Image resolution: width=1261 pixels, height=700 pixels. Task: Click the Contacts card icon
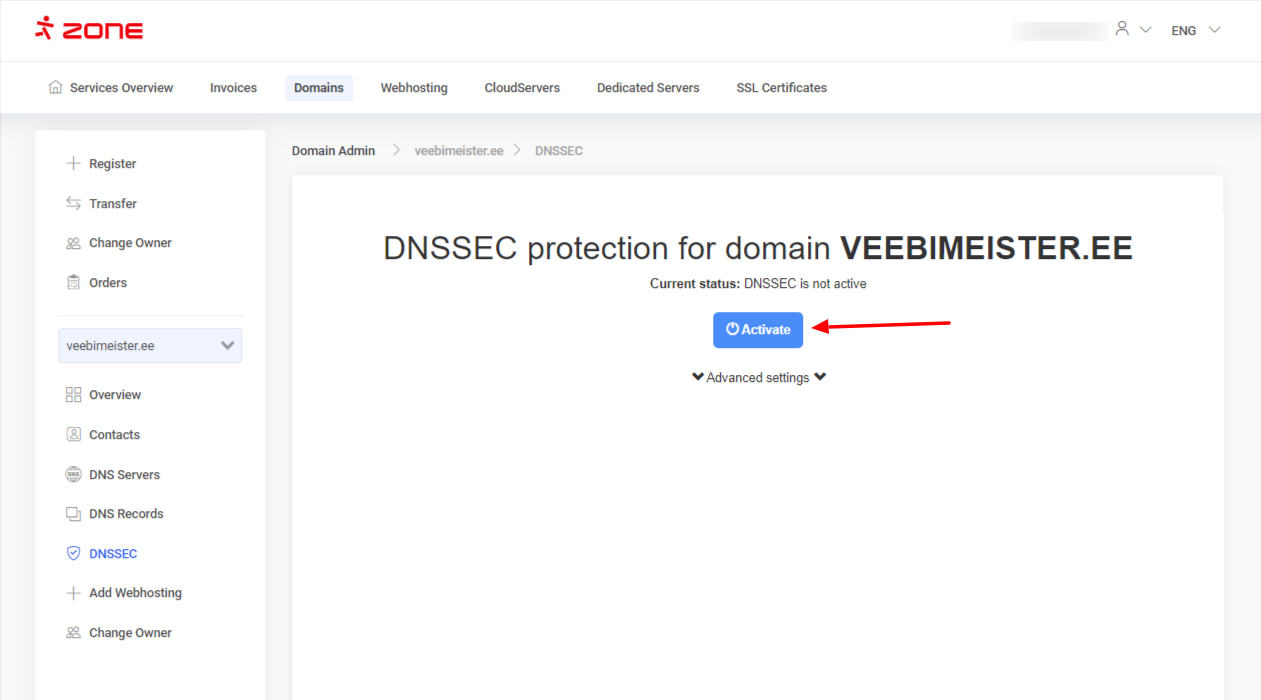(x=73, y=435)
